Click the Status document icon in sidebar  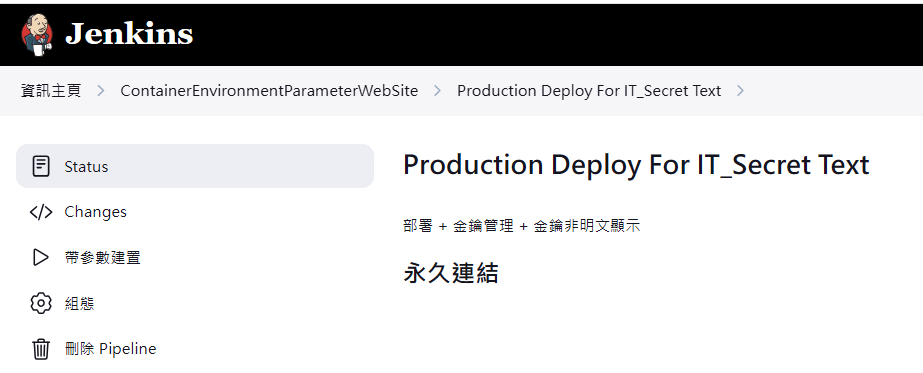40,166
